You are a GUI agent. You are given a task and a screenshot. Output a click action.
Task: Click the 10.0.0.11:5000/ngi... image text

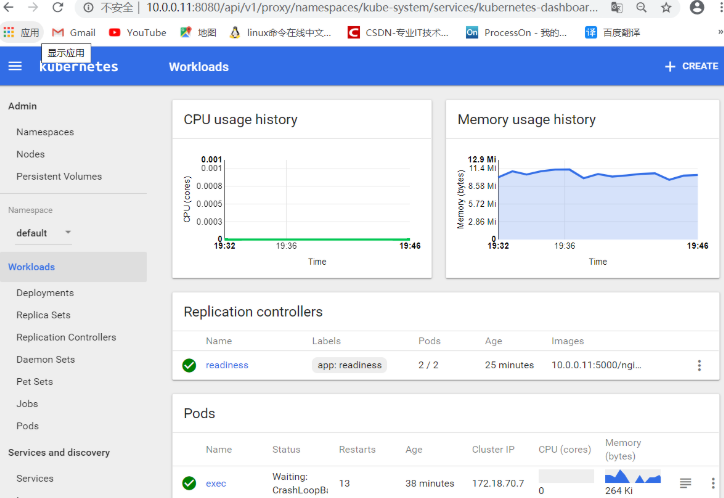pyautogui.click(x=597, y=365)
